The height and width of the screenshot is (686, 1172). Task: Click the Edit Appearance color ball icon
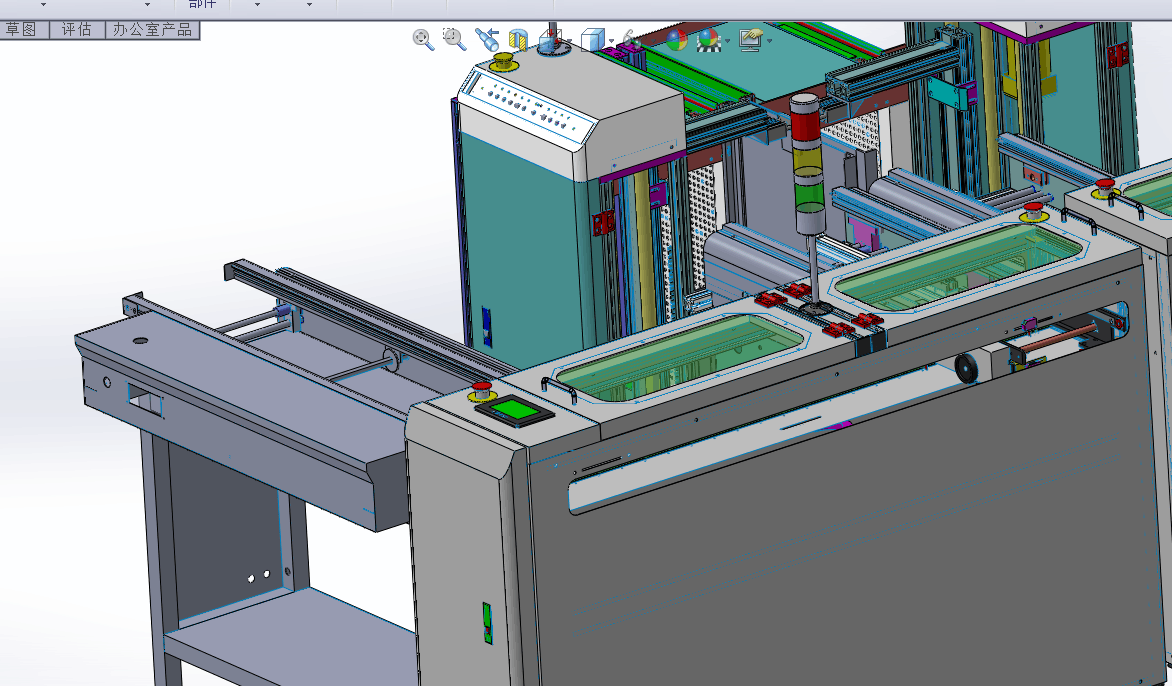click(x=676, y=40)
